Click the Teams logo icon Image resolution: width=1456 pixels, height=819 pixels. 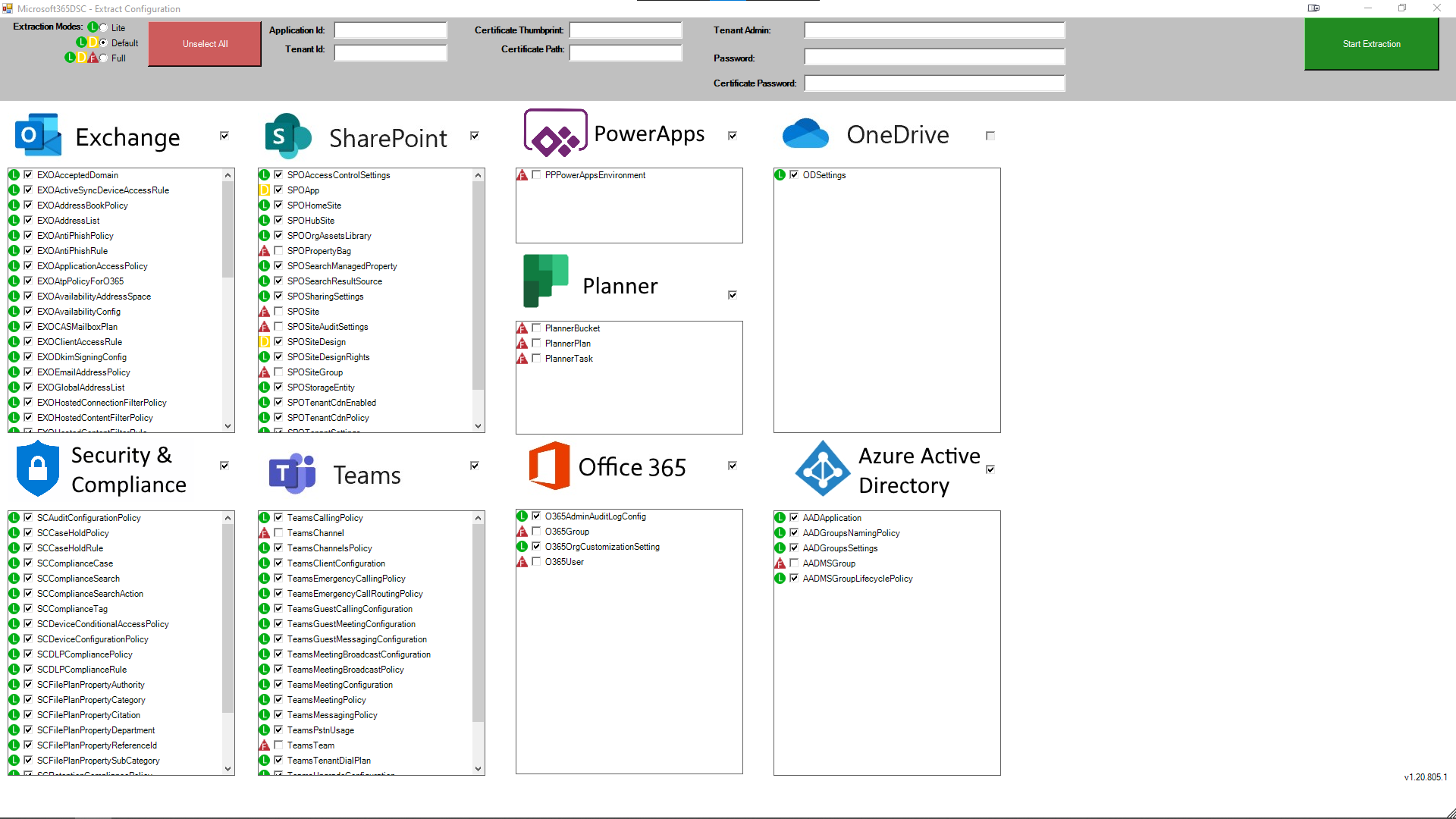[292, 473]
